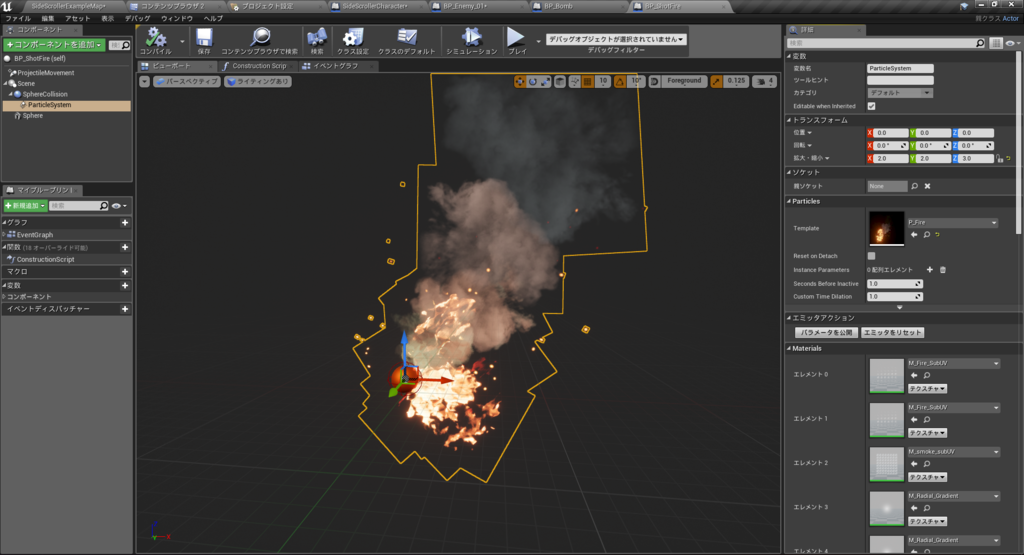Toggle Reset on Detach checkbox
The image size is (1024, 555).
(871, 256)
